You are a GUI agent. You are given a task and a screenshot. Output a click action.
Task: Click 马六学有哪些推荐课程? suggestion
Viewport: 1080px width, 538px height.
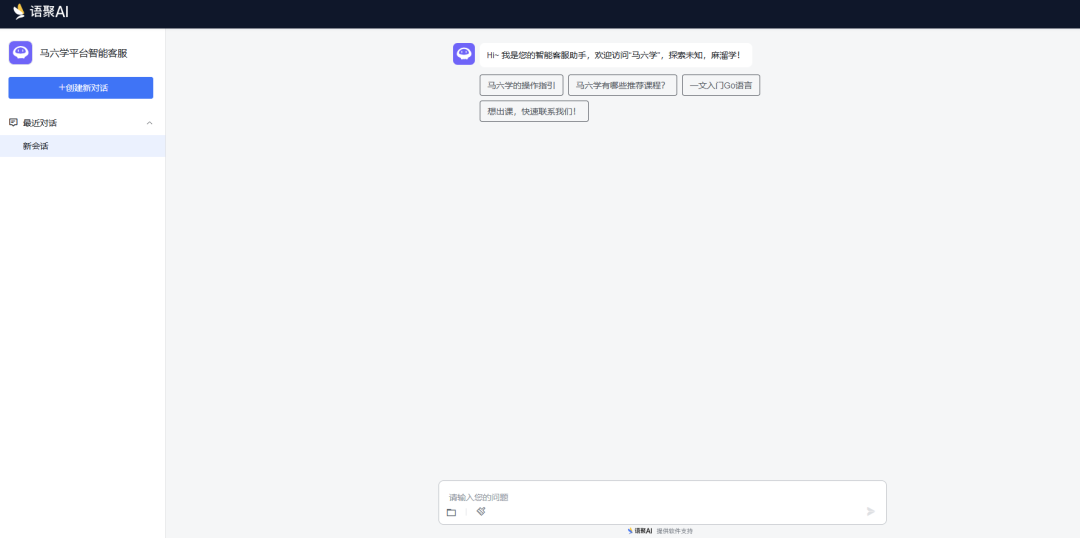click(x=622, y=85)
